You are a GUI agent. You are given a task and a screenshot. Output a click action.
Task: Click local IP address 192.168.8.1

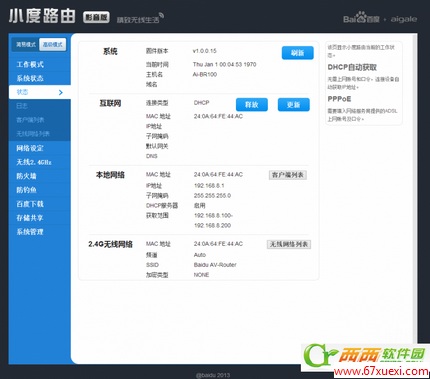pyautogui.click(x=209, y=186)
